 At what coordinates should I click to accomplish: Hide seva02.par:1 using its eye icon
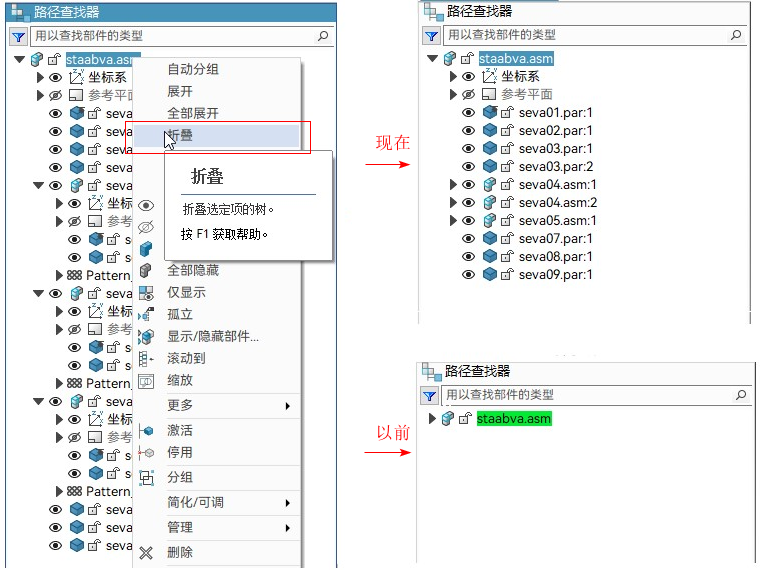tap(468, 131)
